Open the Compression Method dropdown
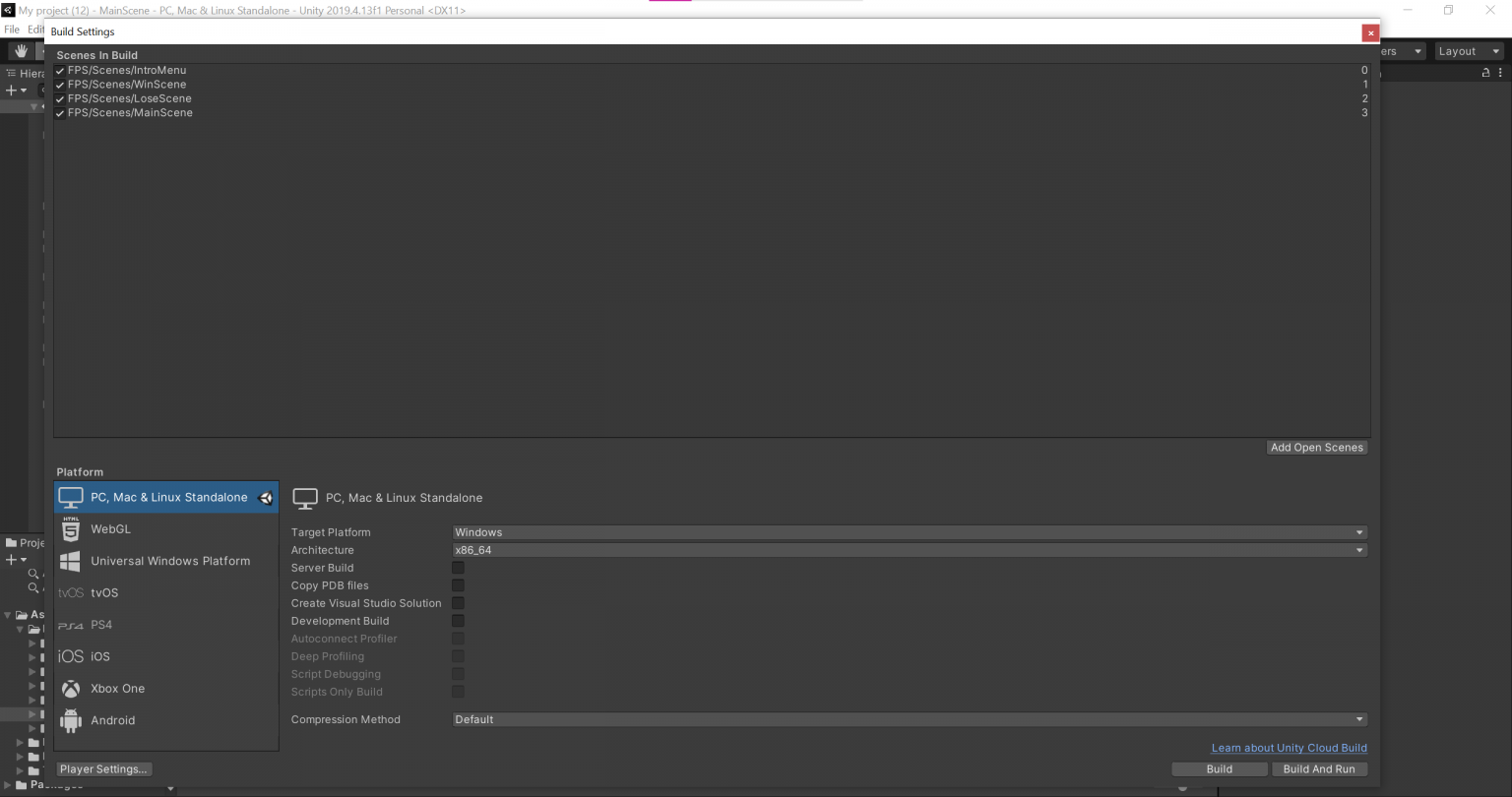This screenshot has height=797, width=1512. click(x=907, y=719)
